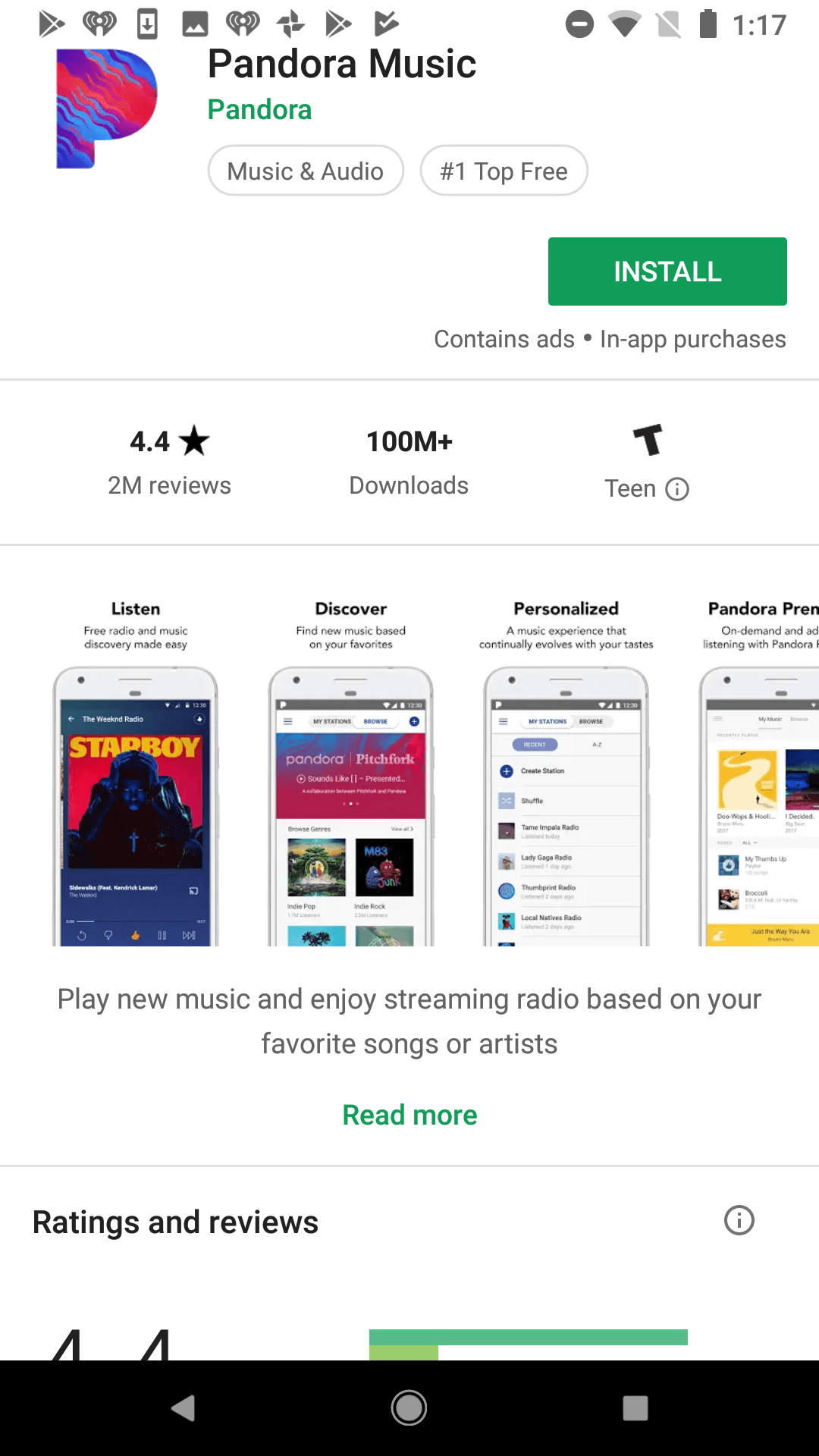Tap the home navigation circle
Image resolution: width=819 pixels, height=1456 pixels.
click(409, 1407)
